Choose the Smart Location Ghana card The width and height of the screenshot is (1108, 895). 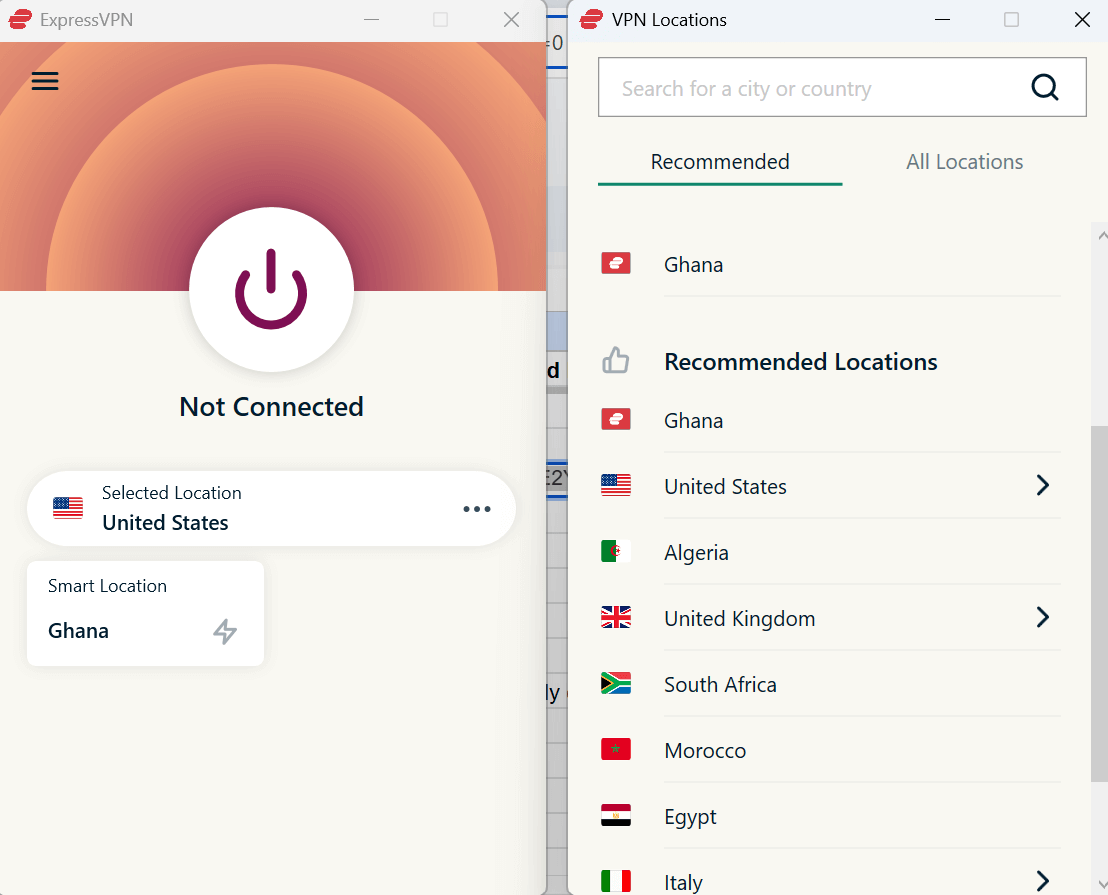(146, 613)
